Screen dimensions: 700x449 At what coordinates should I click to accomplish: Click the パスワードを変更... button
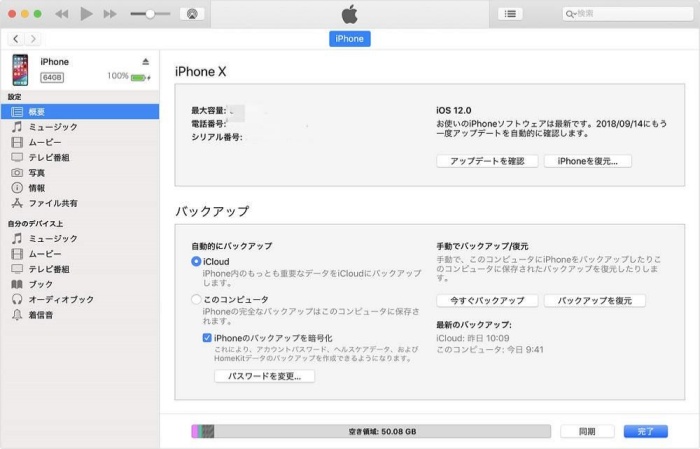264,376
